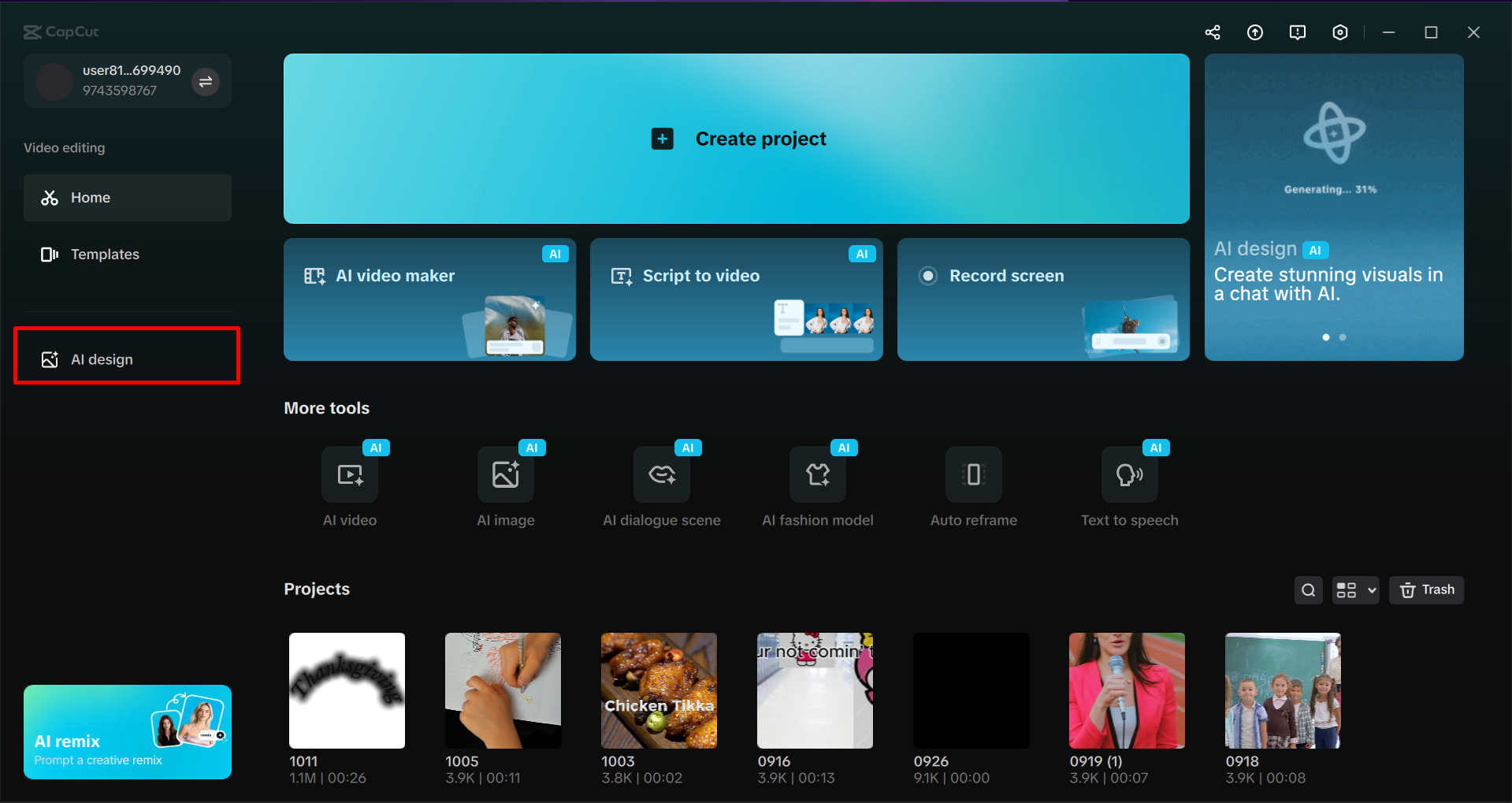Select the Auto reframe tool

click(973, 485)
